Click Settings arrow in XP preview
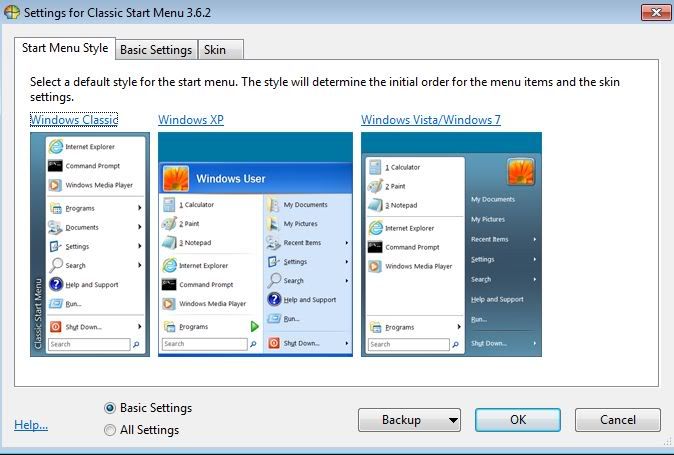 coord(346,262)
